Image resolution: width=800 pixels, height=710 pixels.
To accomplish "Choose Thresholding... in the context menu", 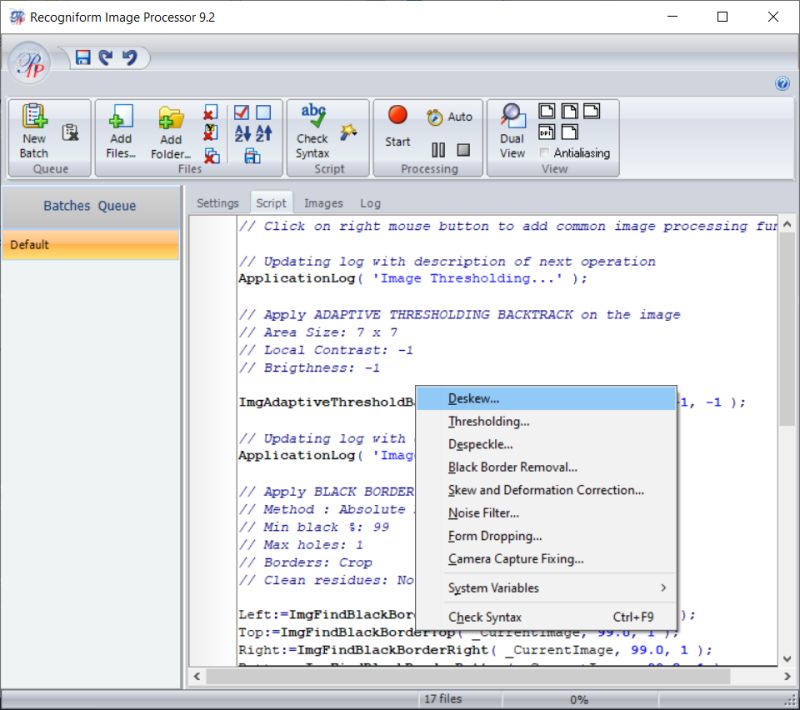I will (x=546, y=421).
